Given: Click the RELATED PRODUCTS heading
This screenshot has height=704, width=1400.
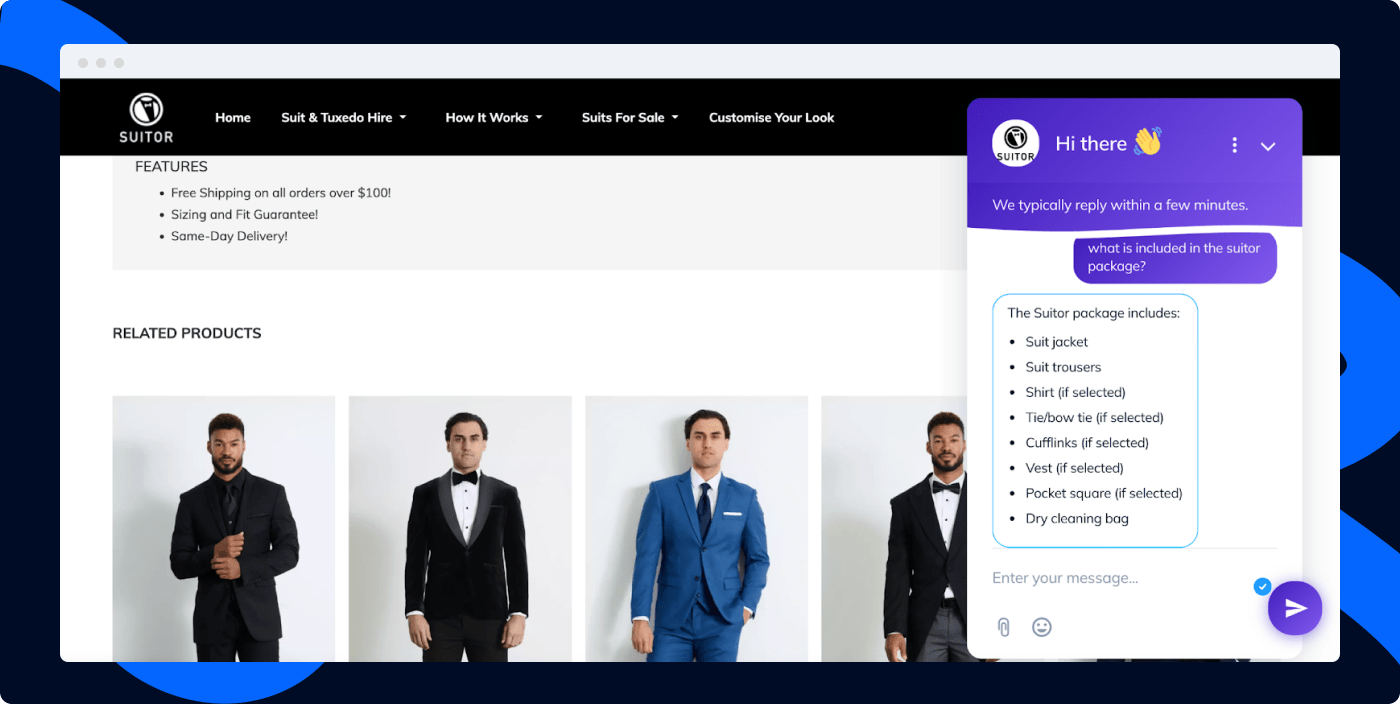Looking at the screenshot, I should [187, 333].
